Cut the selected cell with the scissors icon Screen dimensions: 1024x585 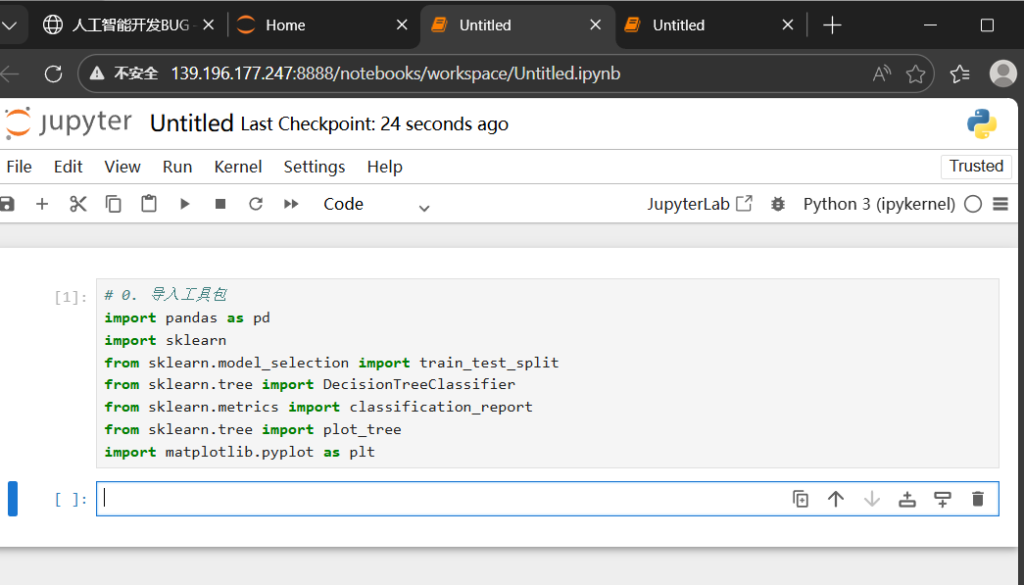pos(78,204)
